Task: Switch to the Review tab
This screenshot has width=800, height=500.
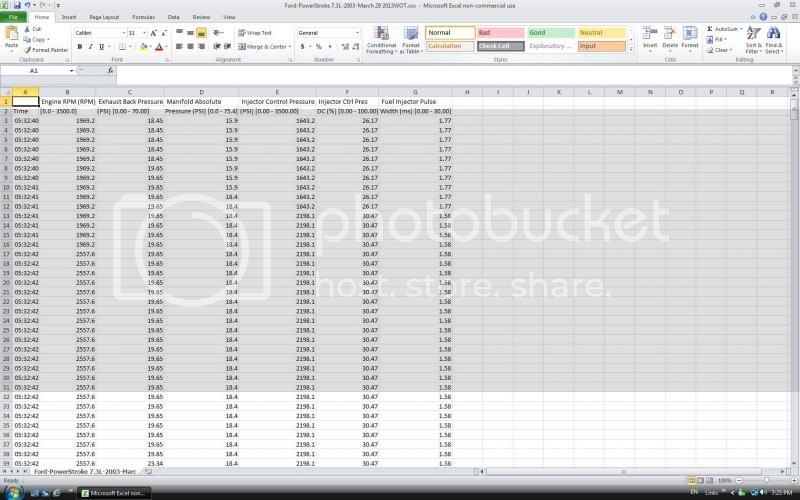Action: pos(201,17)
